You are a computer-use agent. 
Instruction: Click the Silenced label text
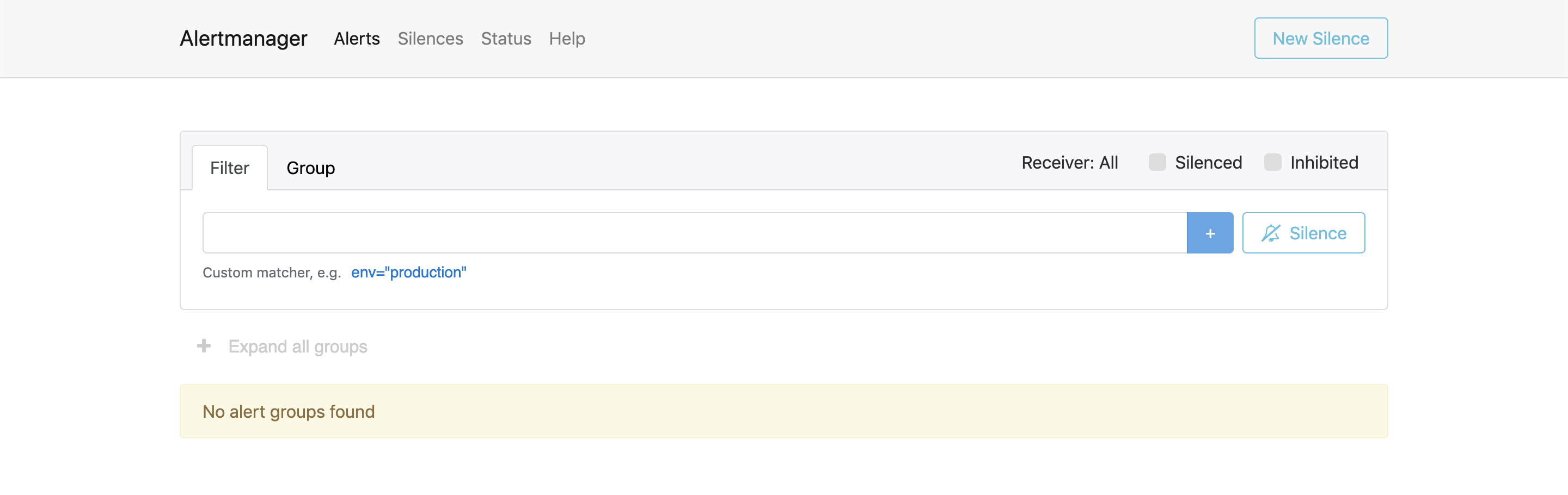pos(1208,162)
